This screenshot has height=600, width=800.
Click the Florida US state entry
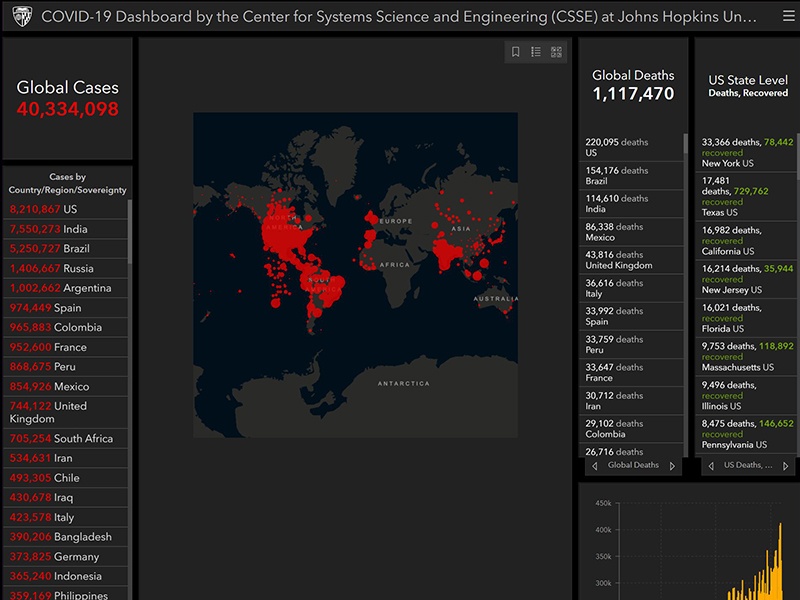tap(746, 318)
